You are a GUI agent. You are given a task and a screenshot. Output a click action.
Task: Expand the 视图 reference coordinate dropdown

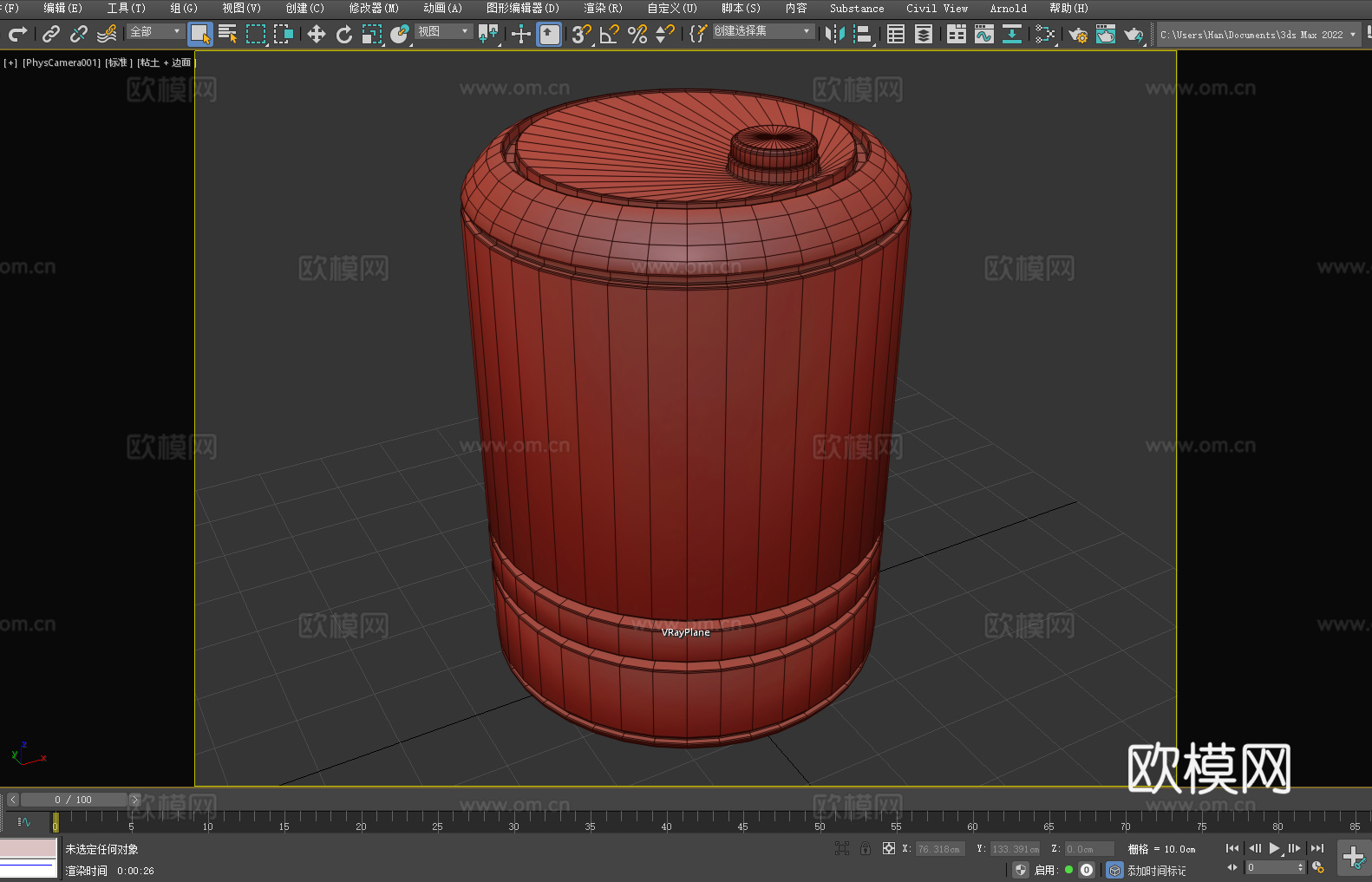point(443,31)
